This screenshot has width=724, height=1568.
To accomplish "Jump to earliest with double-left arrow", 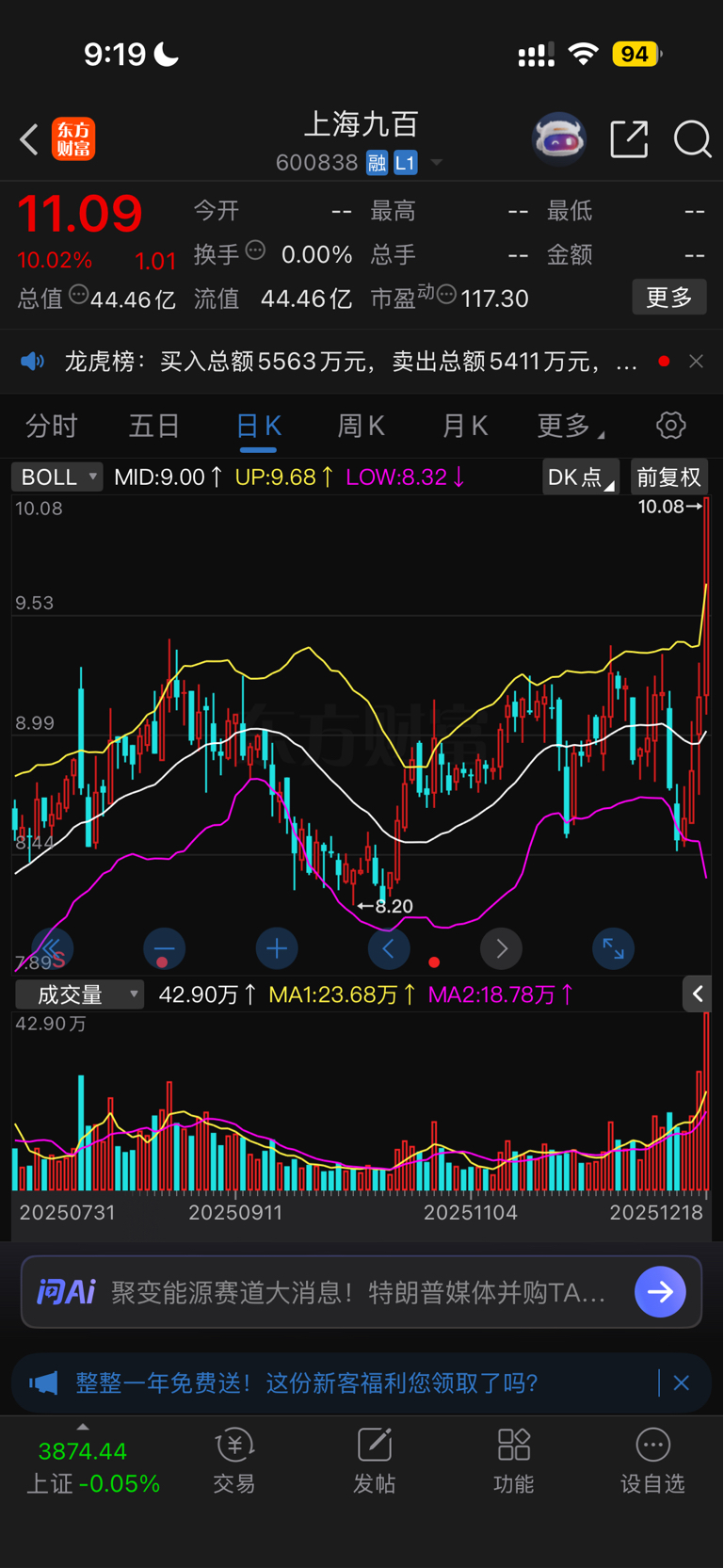I will pos(52,948).
